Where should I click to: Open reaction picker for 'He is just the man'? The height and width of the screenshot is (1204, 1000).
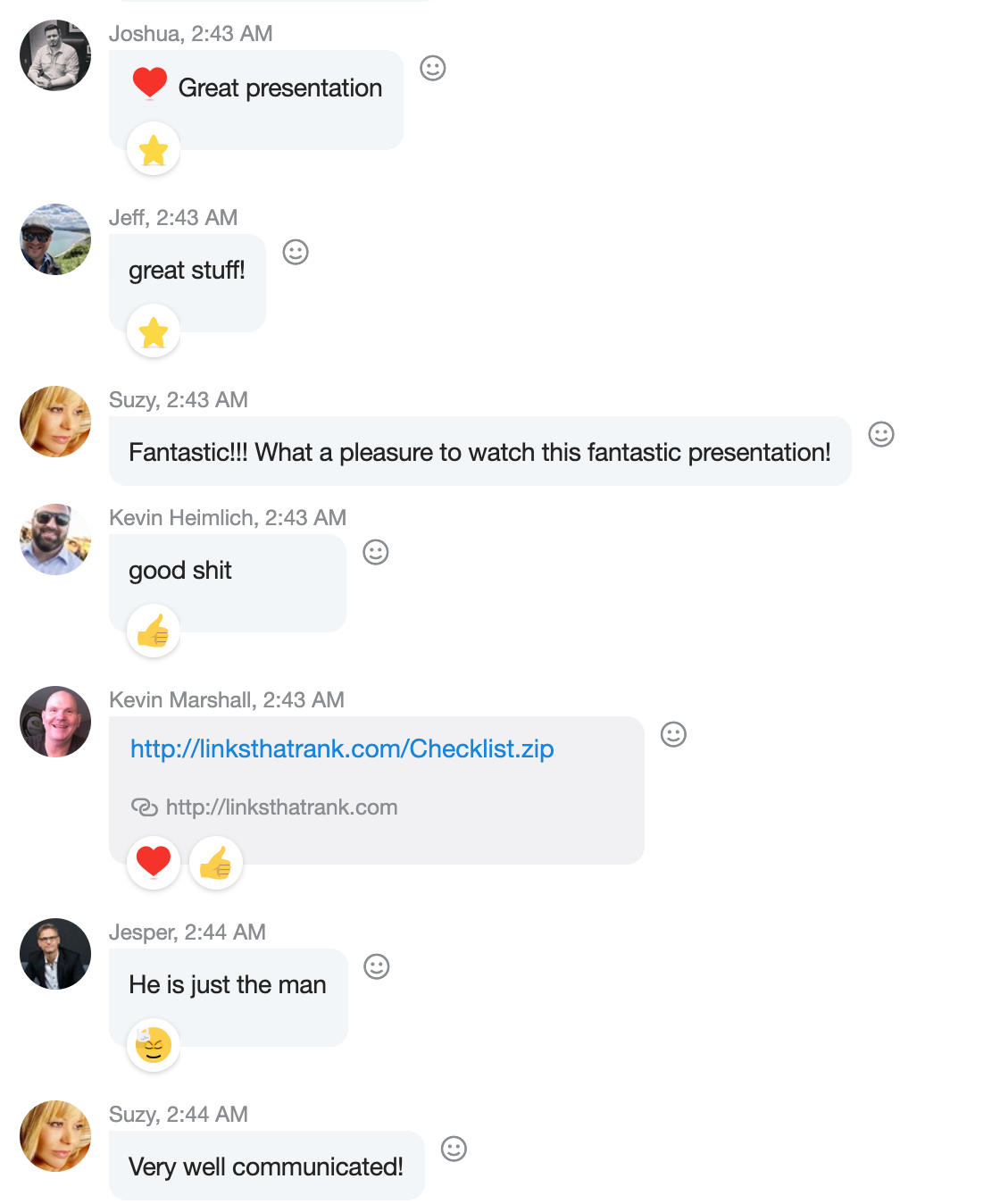[x=377, y=966]
